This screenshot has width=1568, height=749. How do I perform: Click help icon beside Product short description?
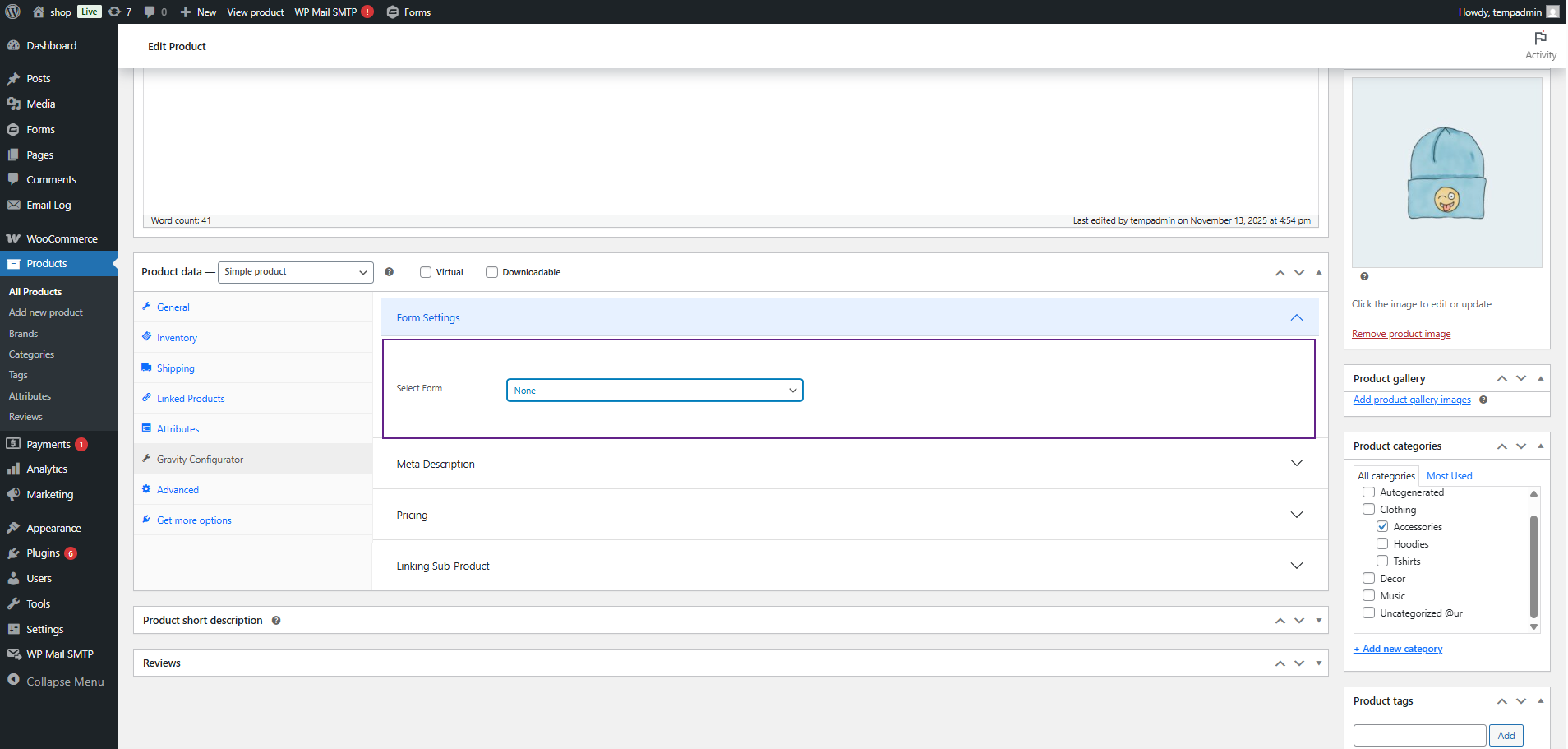click(x=276, y=621)
